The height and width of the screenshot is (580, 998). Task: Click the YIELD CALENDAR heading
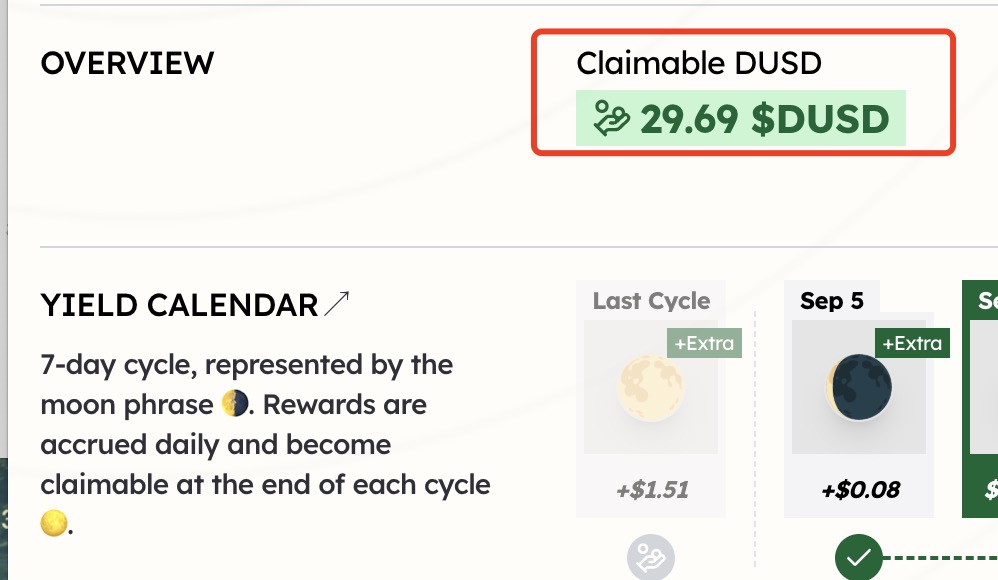point(179,305)
